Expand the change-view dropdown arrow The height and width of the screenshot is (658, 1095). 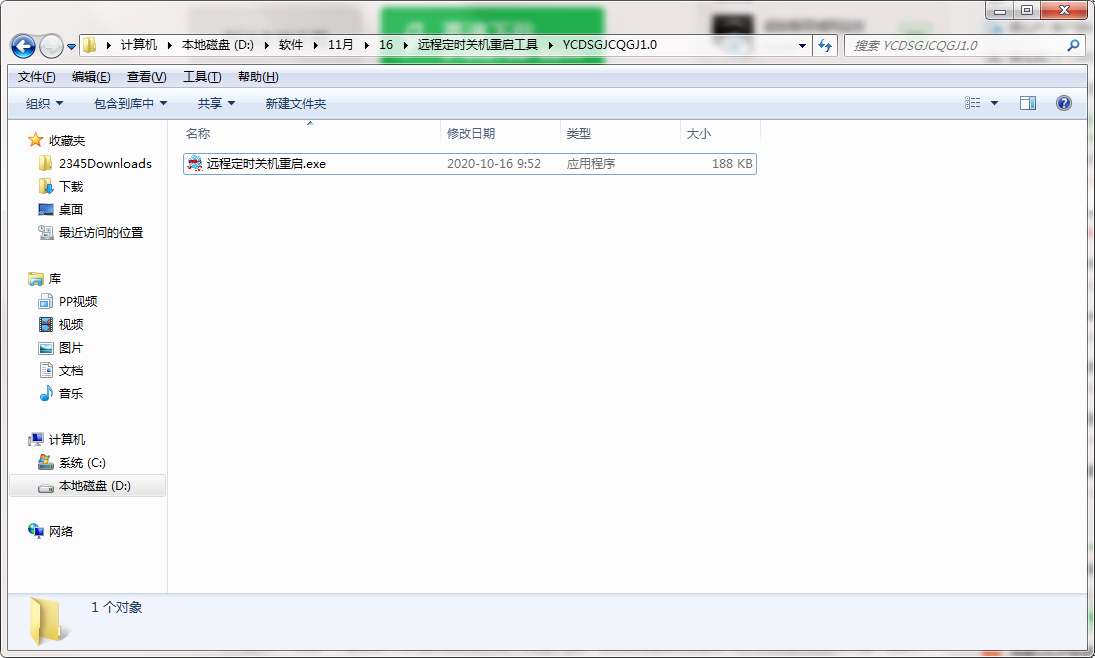[x=995, y=102]
